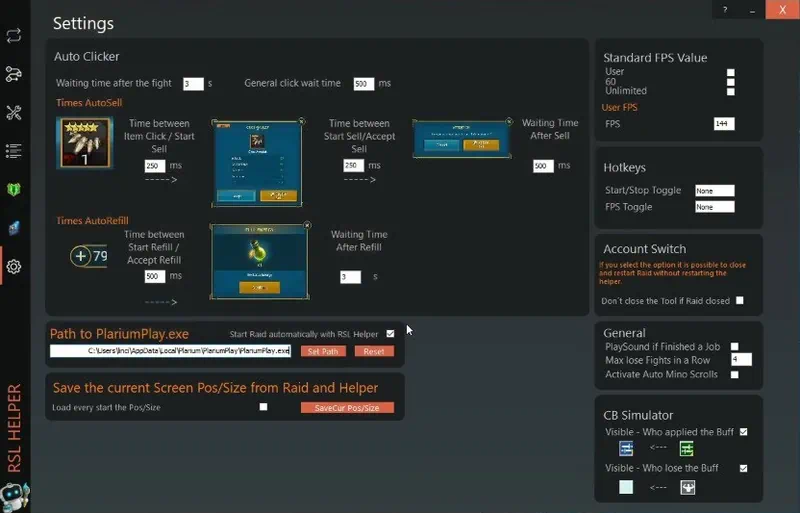This screenshot has width=800, height=513.
Task: Click the Times AutoSell heading
Action: [89, 103]
